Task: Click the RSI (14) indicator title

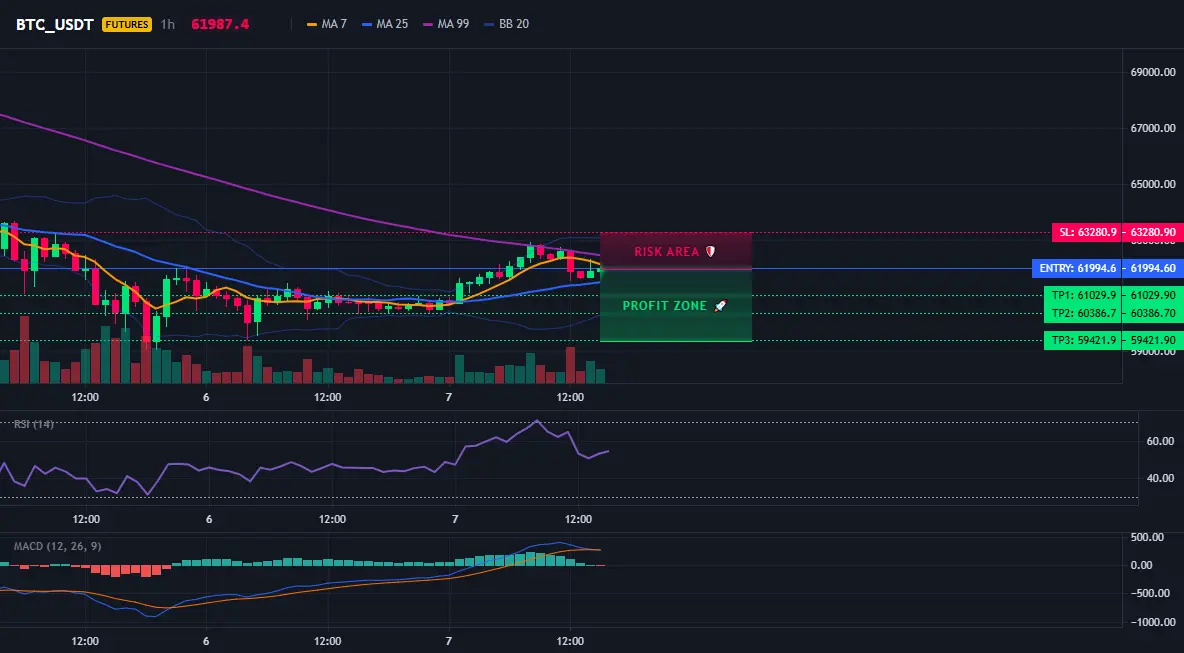Action: tap(34, 424)
